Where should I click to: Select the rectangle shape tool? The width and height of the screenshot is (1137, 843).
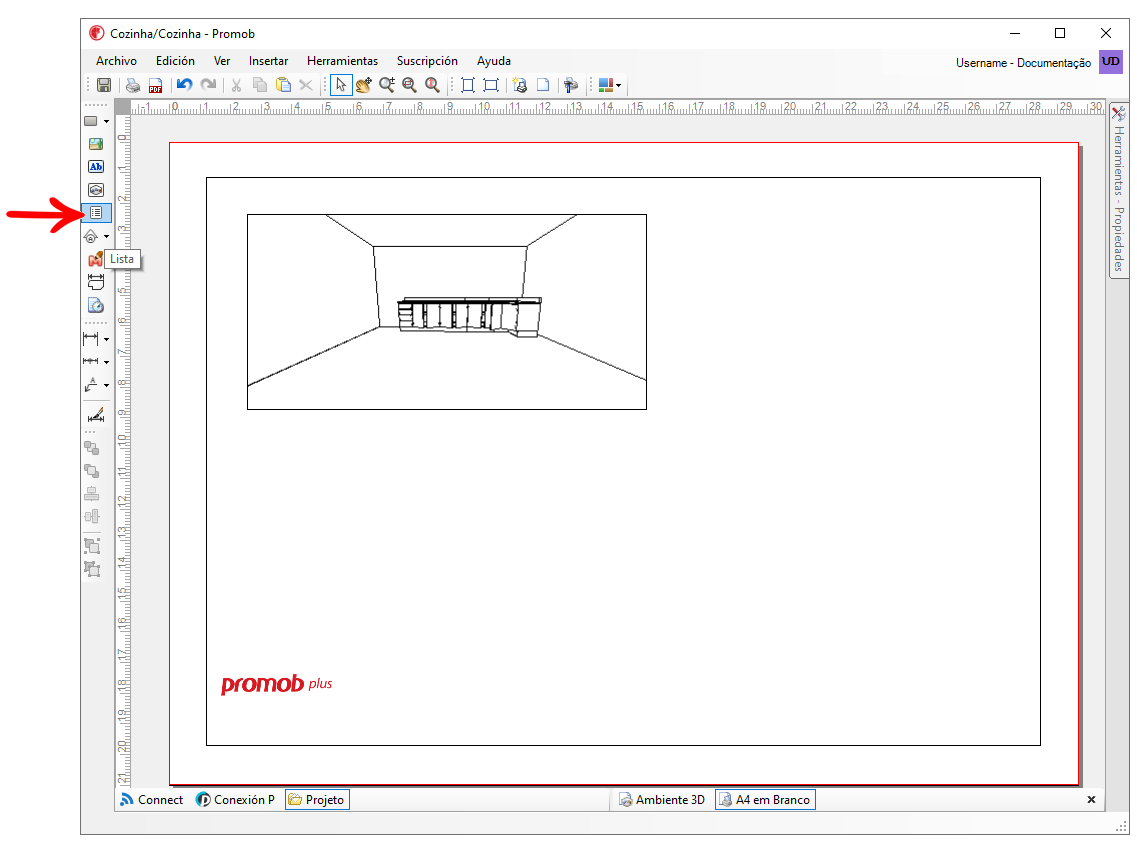pos(91,121)
